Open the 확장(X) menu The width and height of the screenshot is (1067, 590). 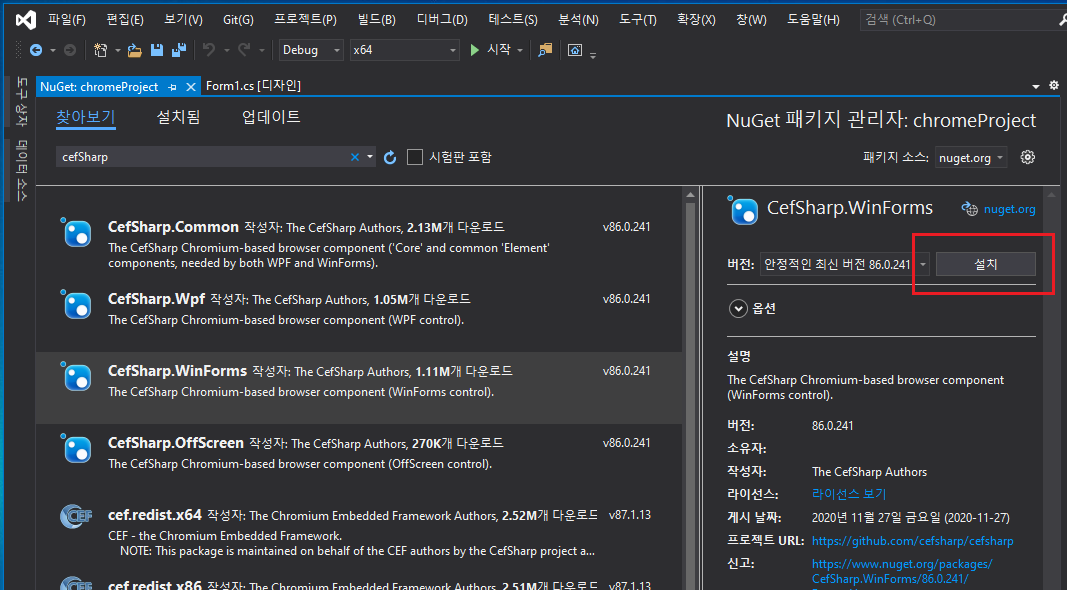696,20
